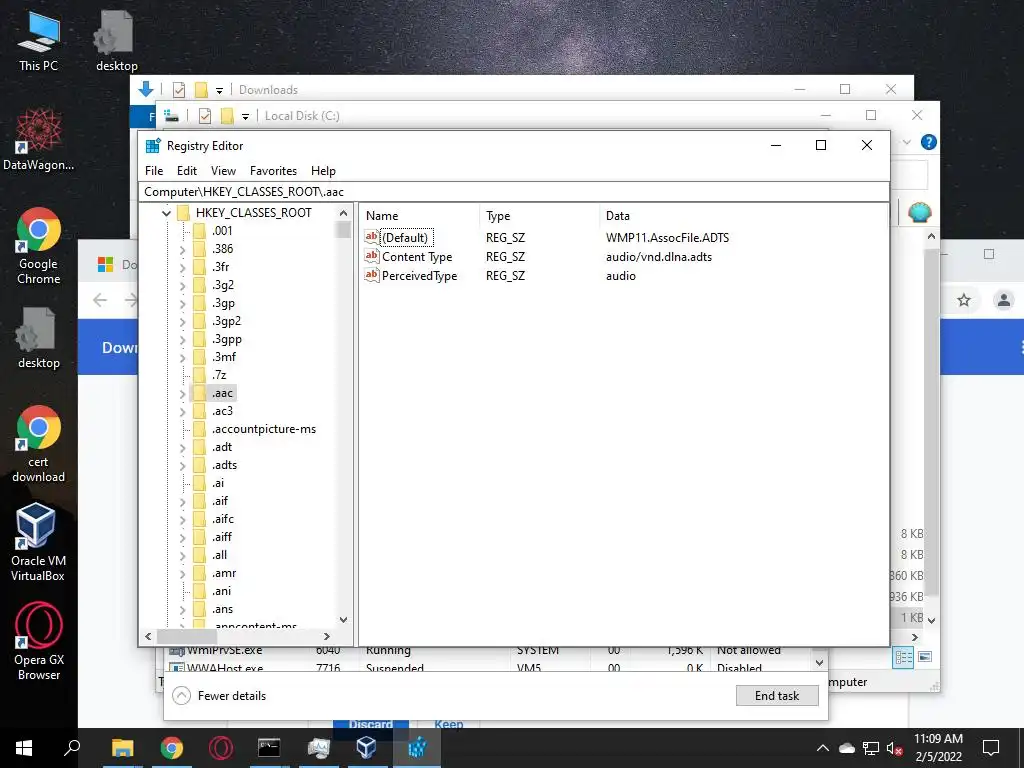Viewport: 1024px width, 768px height.
Task: Select .3mf key in tree
Action: pyautogui.click(x=224, y=357)
